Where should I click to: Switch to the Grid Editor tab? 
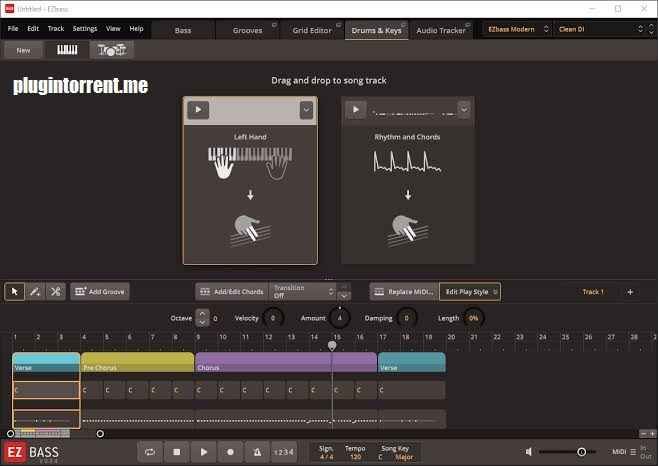point(312,30)
